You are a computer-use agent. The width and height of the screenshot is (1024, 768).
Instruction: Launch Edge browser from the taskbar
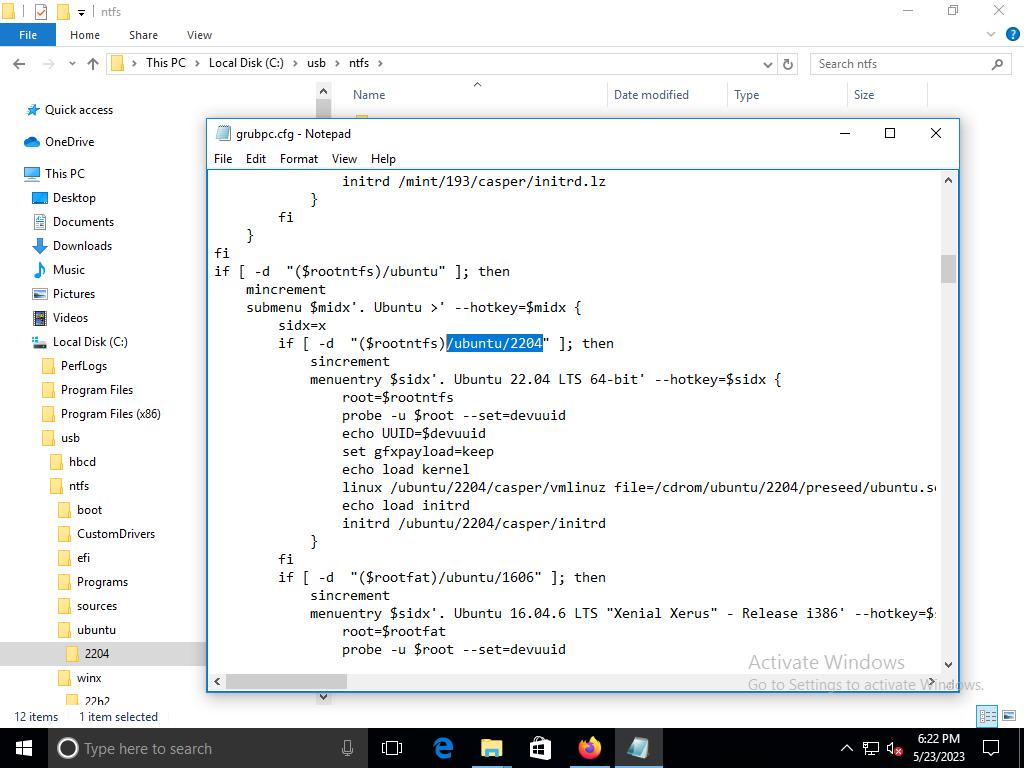click(x=443, y=748)
